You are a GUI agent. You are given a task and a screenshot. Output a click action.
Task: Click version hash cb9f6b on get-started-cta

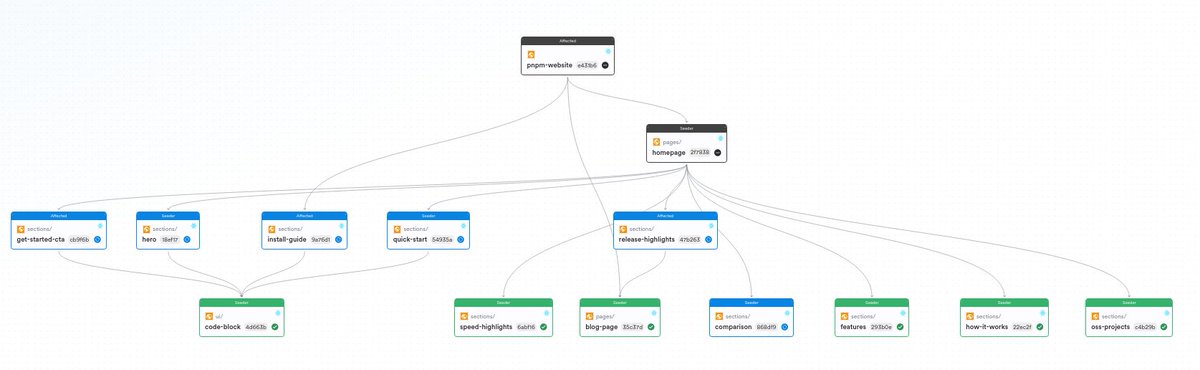[80, 240]
